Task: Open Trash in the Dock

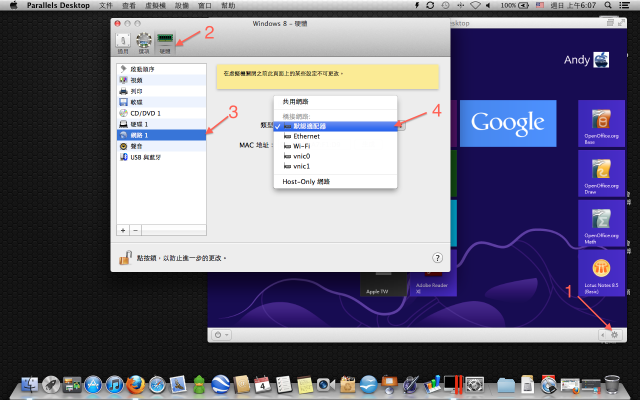Action: click(x=612, y=384)
